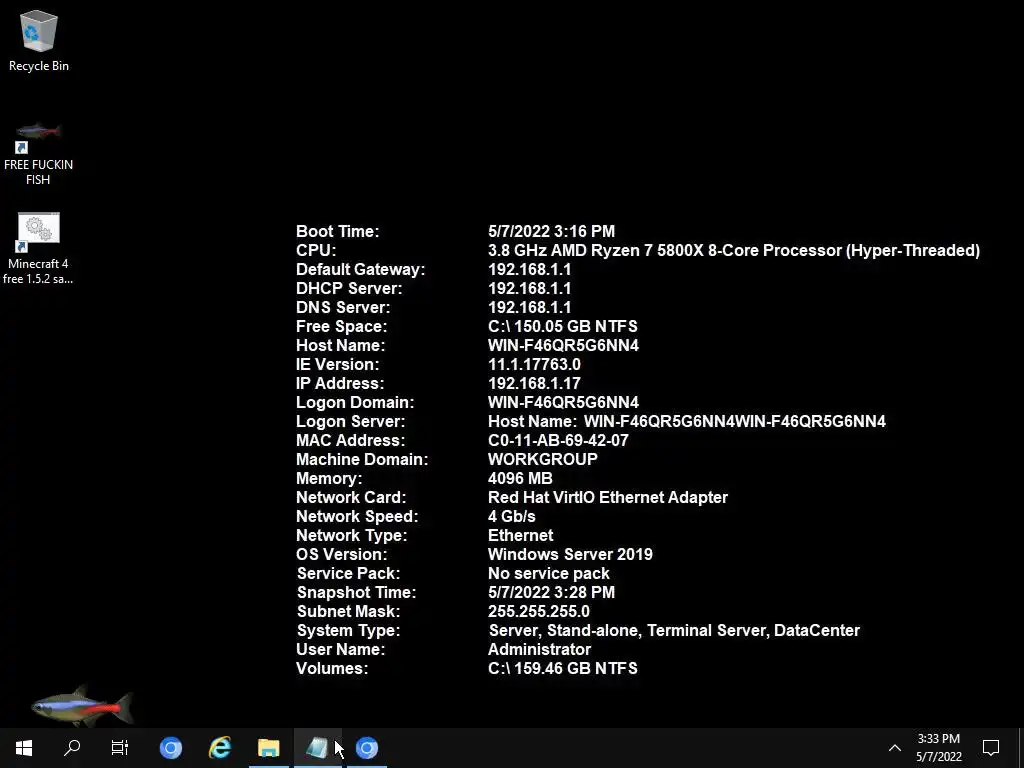Open taskbar Search magnifier
Screen dimensions: 1024x768
point(72,748)
